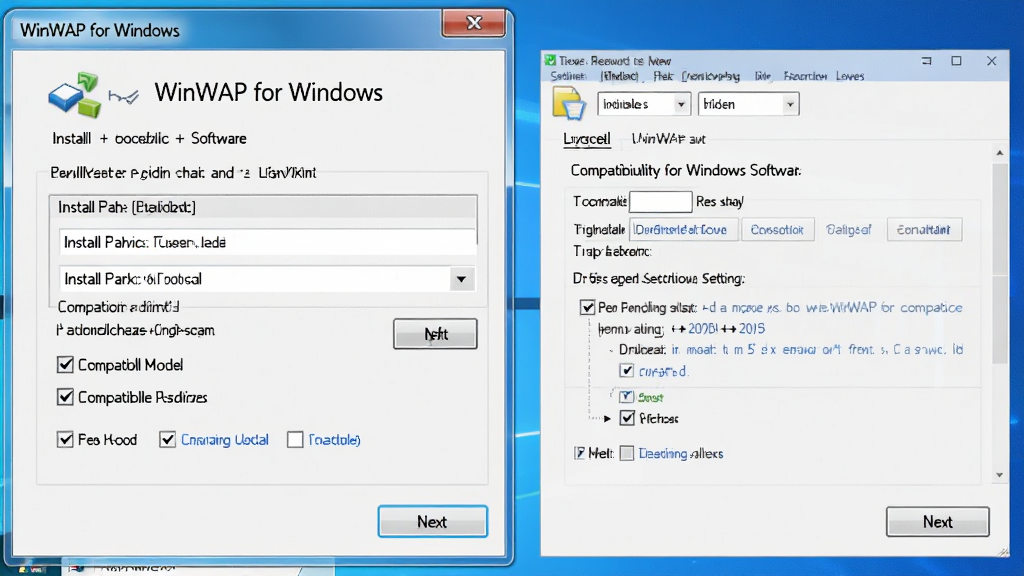The image size is (1024, 576).
Task: Toggle the Melt checkbox in right window
Action: click(x=580, y=453)
